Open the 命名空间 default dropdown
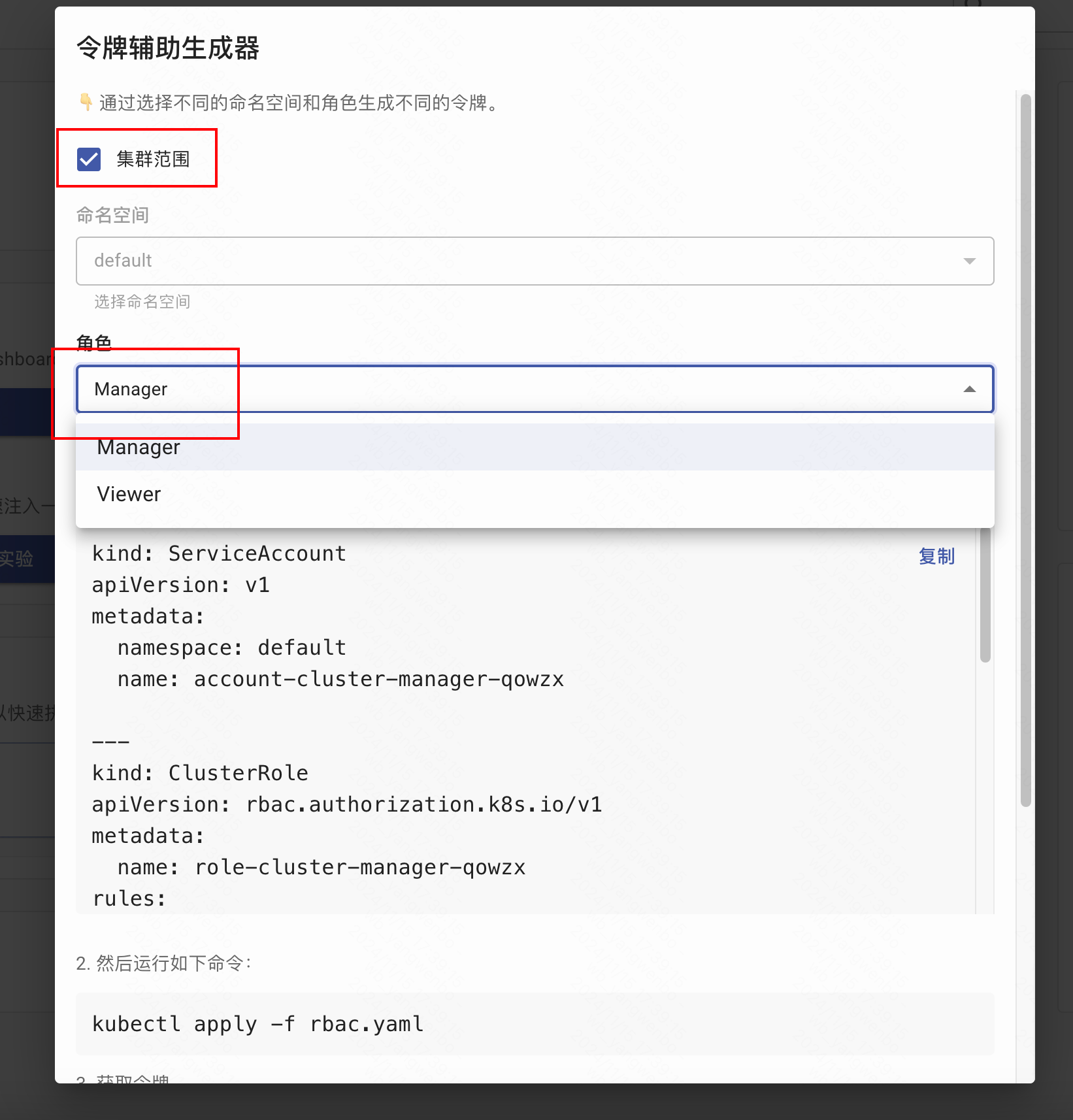 point(535,261)
